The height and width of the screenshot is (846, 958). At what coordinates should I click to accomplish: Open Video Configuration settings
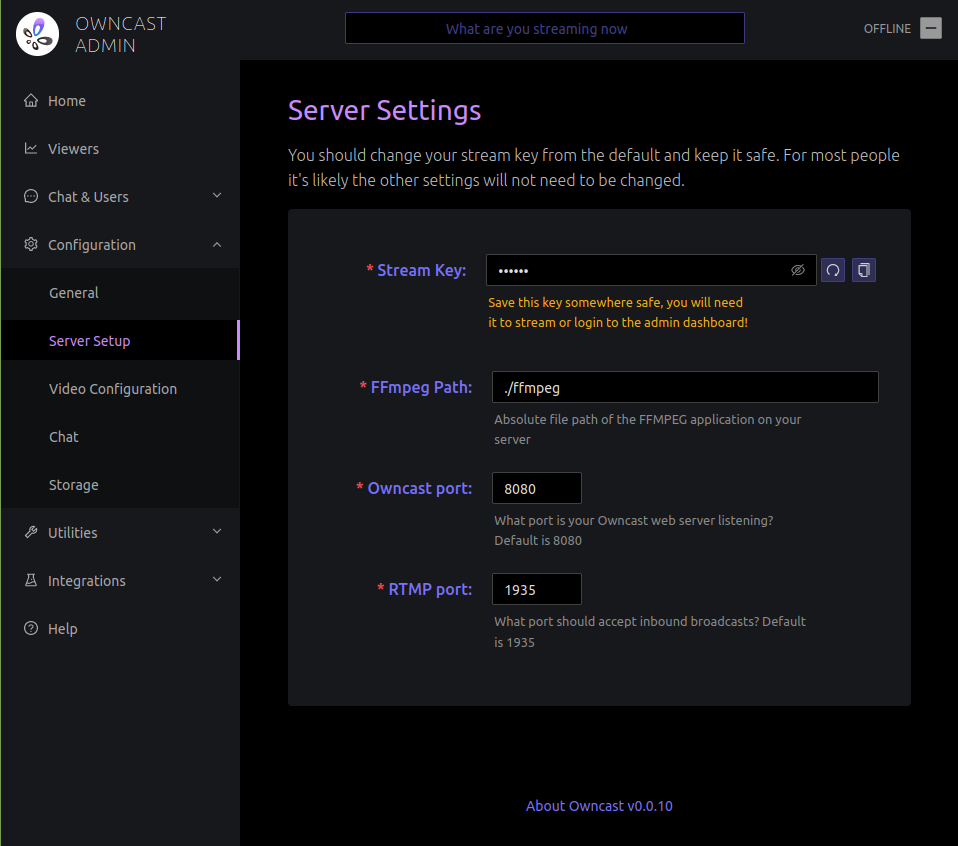(113, 389)
